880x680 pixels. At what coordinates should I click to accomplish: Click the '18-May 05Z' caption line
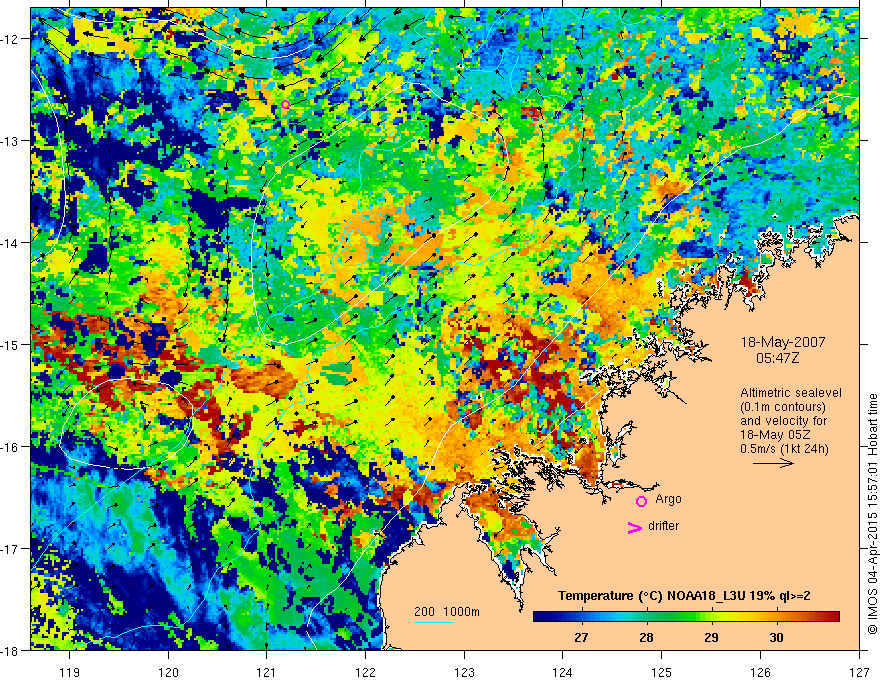pos(774,435)
